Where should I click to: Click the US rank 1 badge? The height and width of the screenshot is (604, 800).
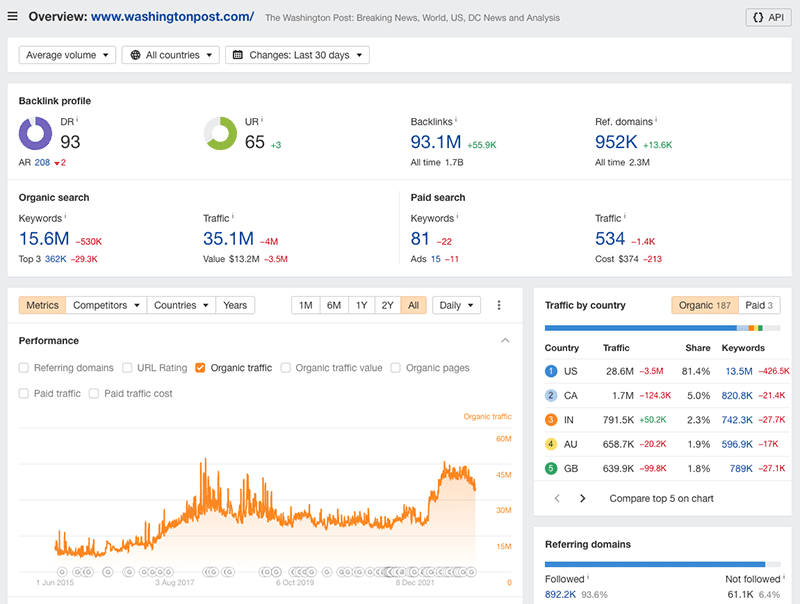click(551, 371)
